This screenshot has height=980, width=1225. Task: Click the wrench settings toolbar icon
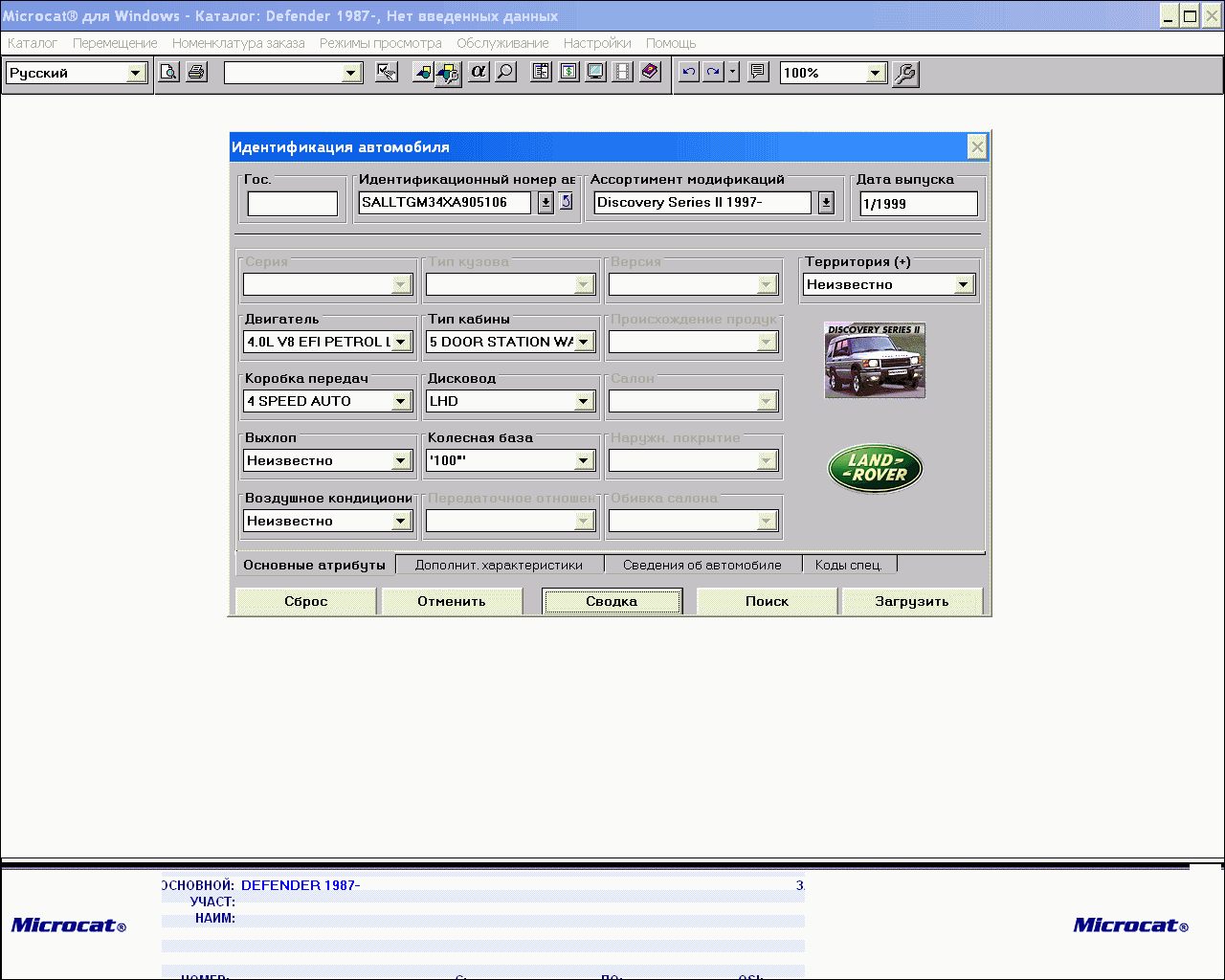point(905,74)
